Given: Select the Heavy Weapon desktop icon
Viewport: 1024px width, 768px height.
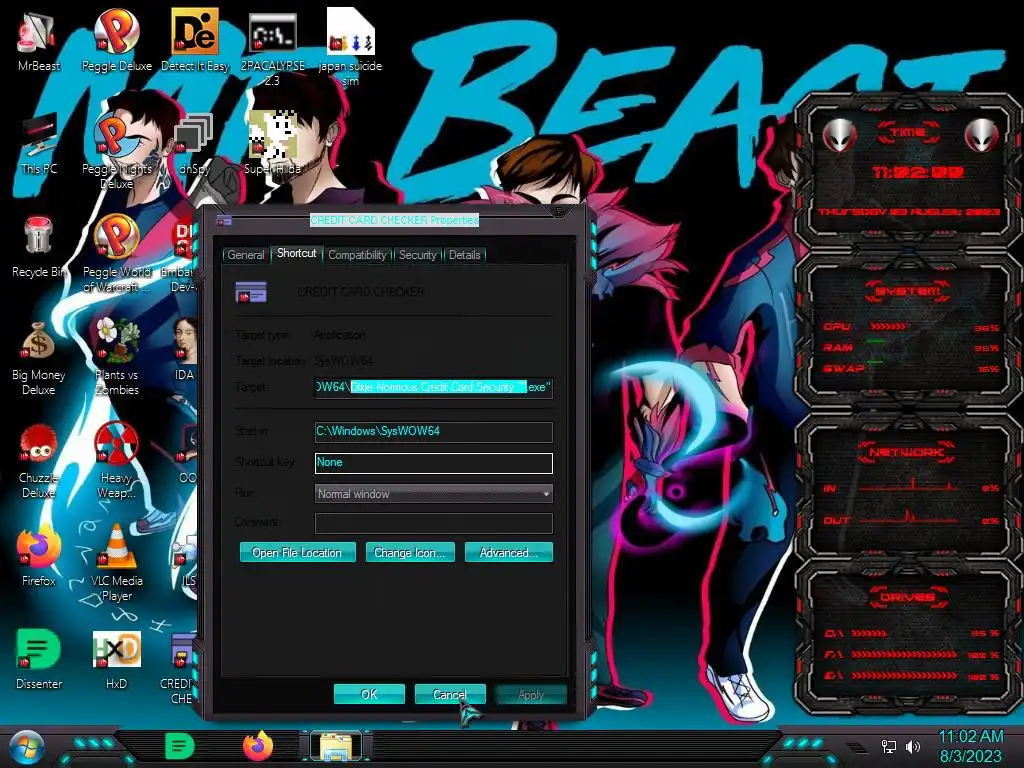Looking at the screenshot, I should point(116,458).
